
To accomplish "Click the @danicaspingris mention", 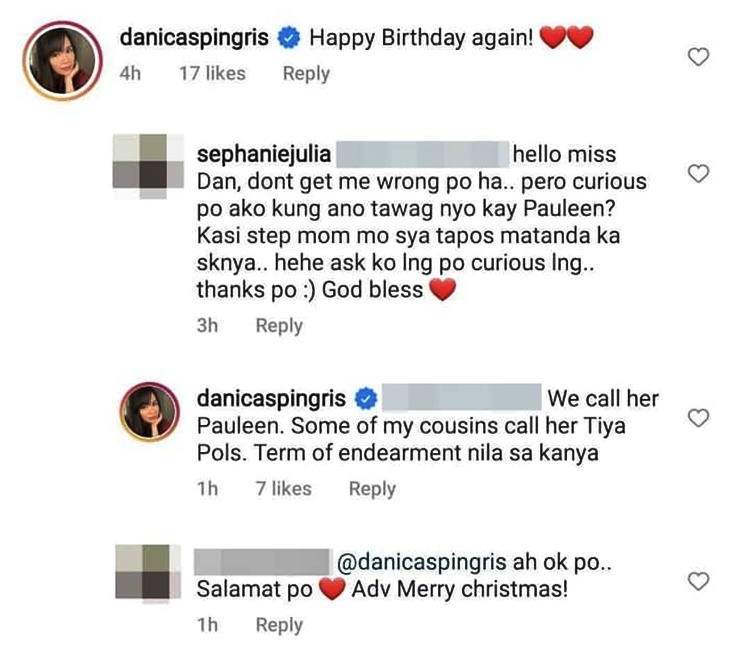I will [x=421, y=563].
